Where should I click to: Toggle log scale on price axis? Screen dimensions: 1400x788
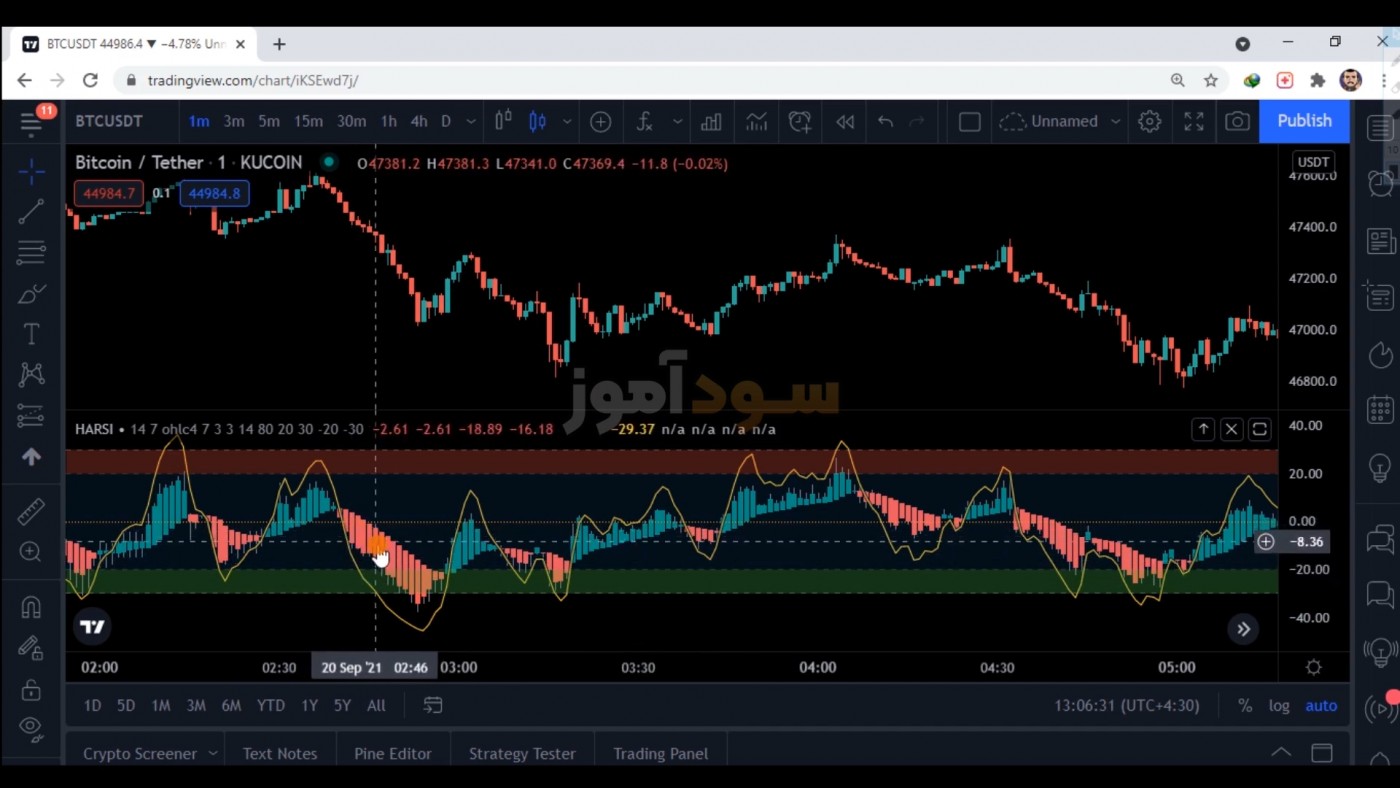click(x=1279, y=705)
